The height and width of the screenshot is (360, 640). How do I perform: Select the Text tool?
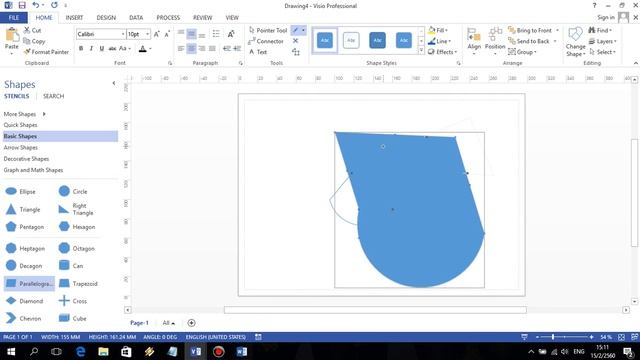(x=258, y=52)
